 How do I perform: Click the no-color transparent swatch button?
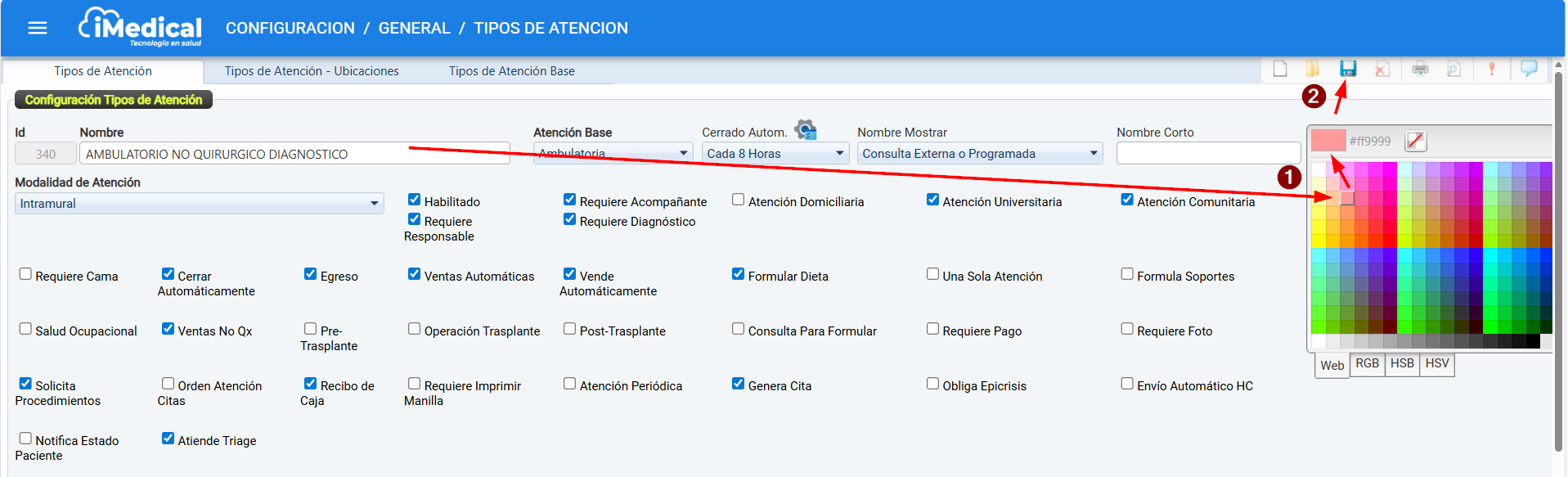pos(1415,141)
